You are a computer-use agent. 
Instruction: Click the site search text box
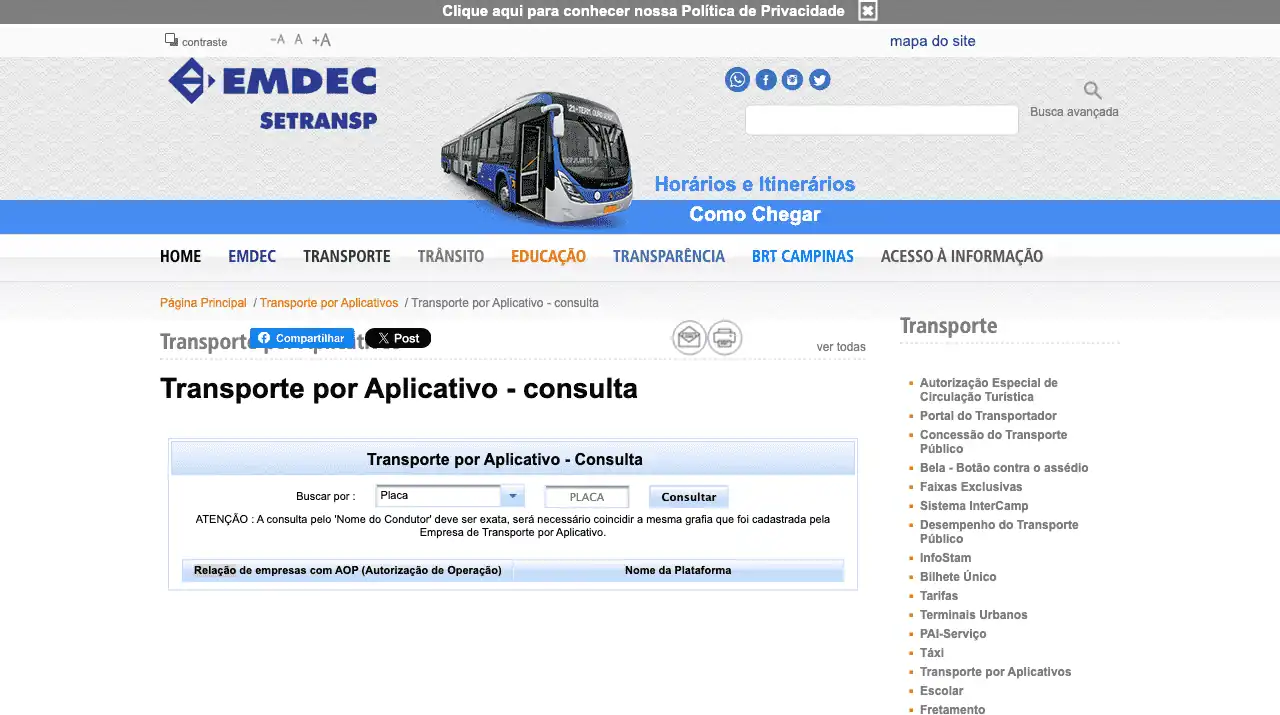point(881,120)
